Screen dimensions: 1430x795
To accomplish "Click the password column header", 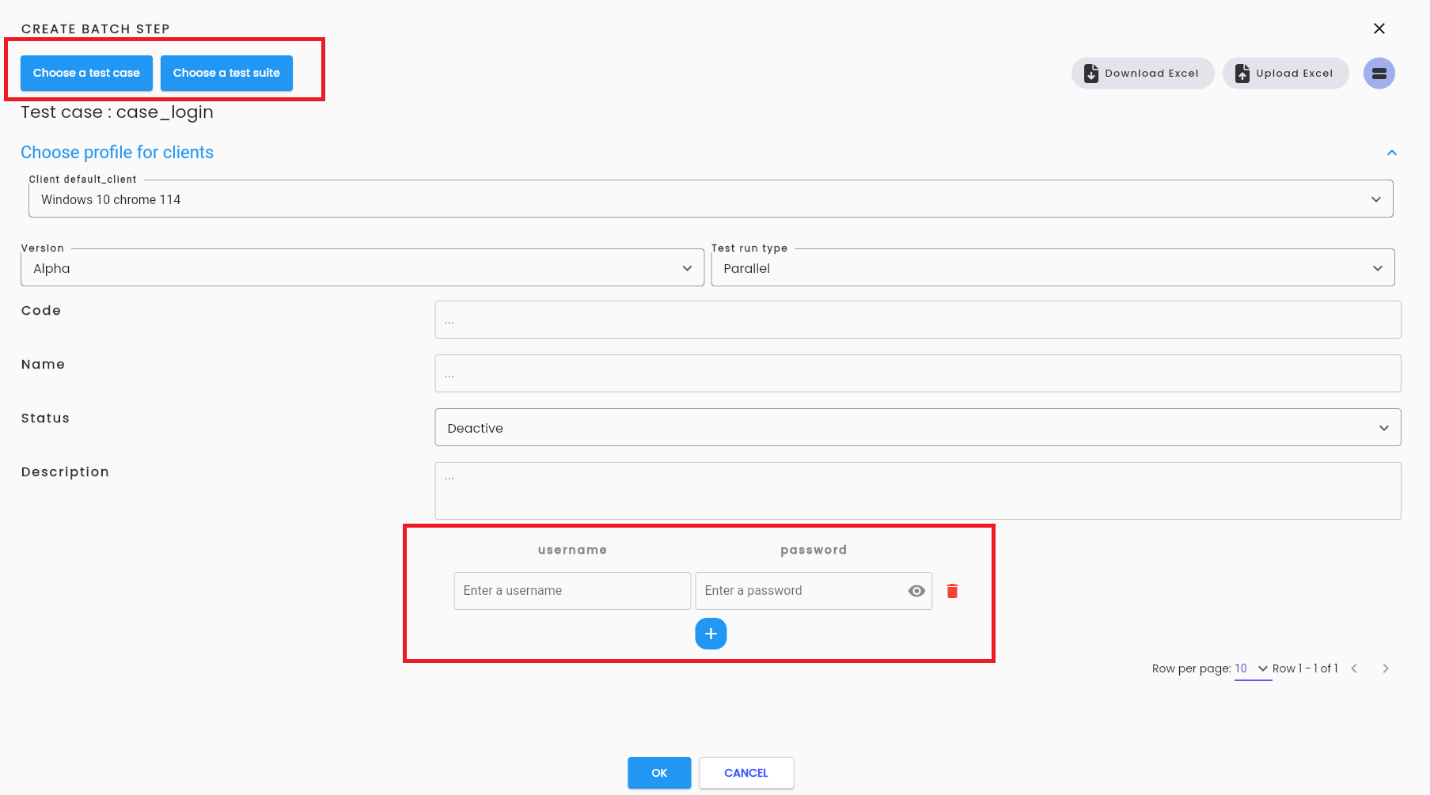I will pos(813,550).
